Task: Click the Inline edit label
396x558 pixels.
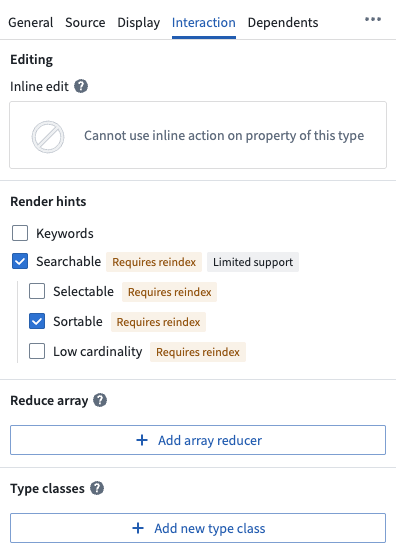Action: (39, 86)
